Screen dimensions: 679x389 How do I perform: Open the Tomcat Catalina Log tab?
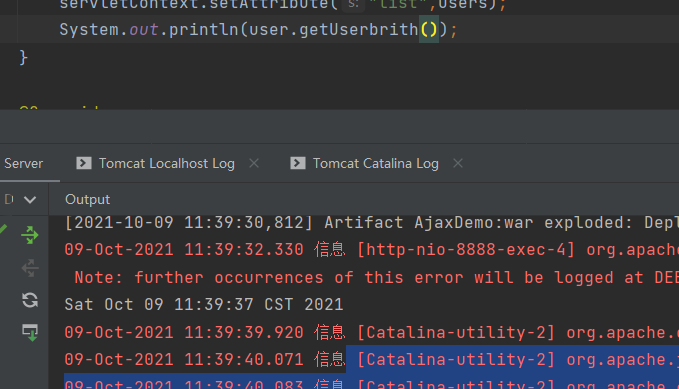[375, 164]
